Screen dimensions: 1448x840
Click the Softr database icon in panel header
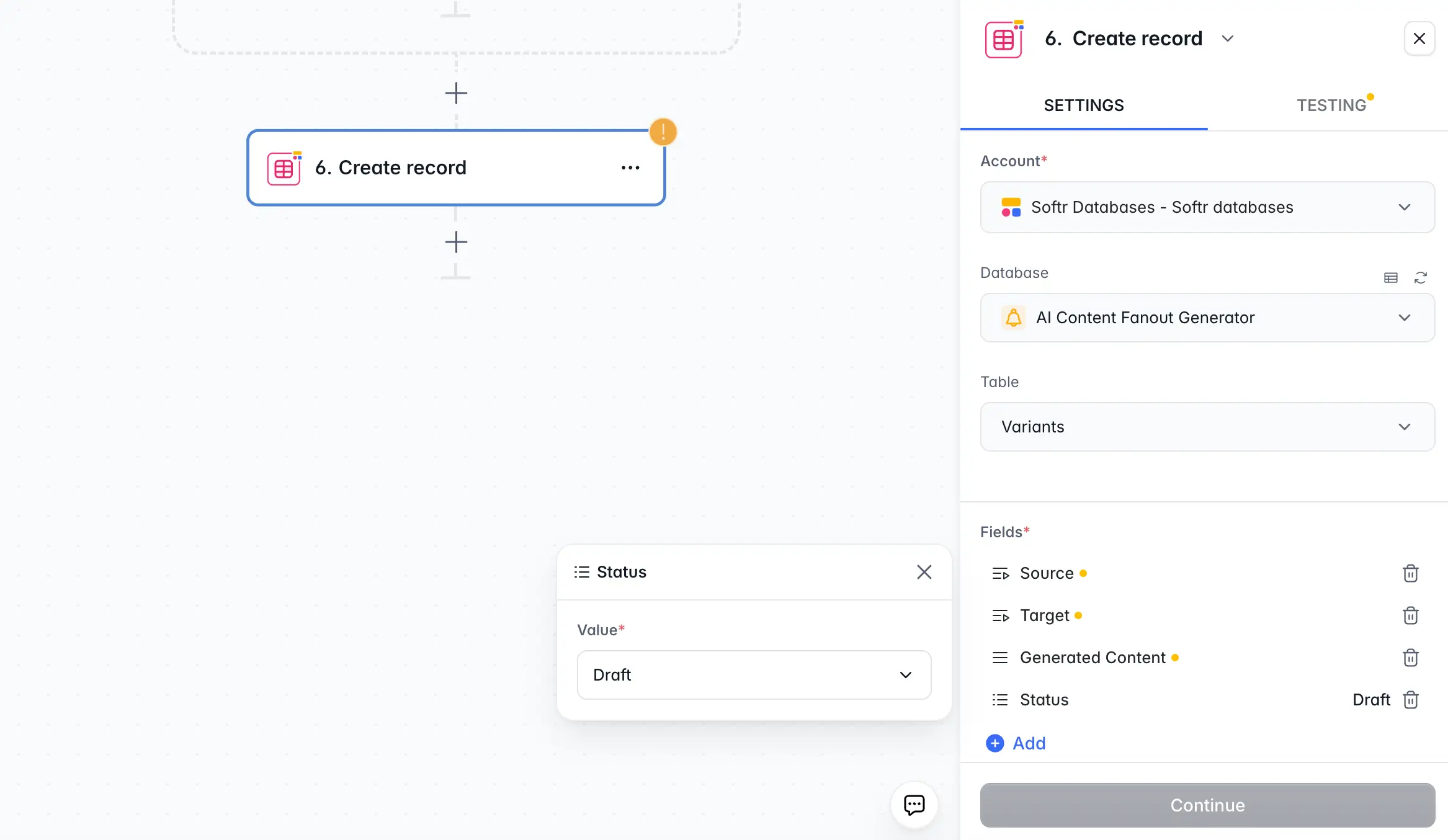click(x=1004, y=38)
